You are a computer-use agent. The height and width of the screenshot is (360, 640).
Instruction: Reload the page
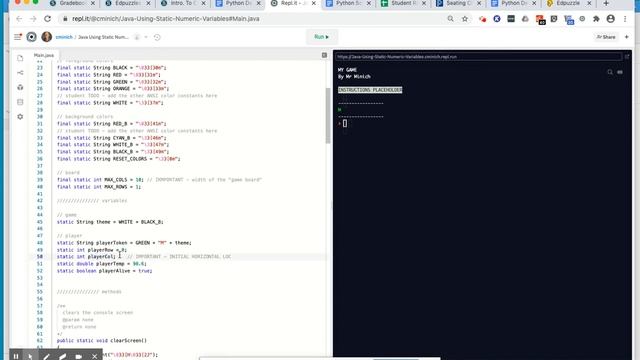pyautogui.click(x=47, y=19)
